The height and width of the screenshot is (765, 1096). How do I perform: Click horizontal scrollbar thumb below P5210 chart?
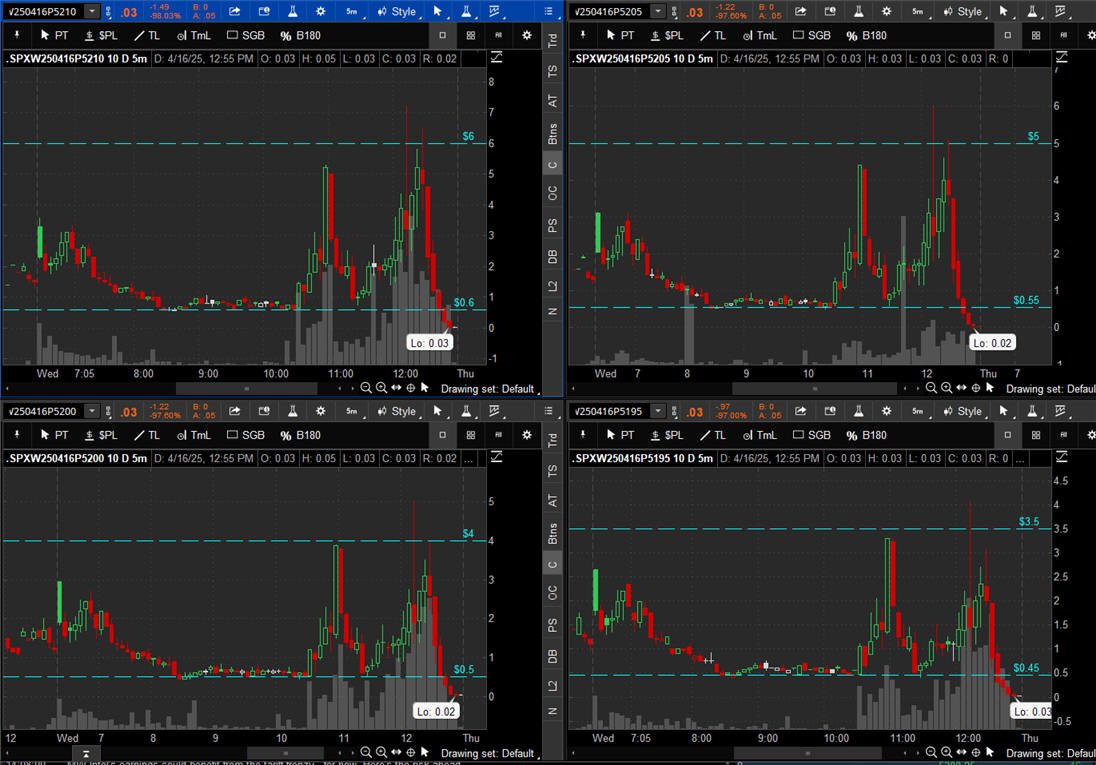246,388
